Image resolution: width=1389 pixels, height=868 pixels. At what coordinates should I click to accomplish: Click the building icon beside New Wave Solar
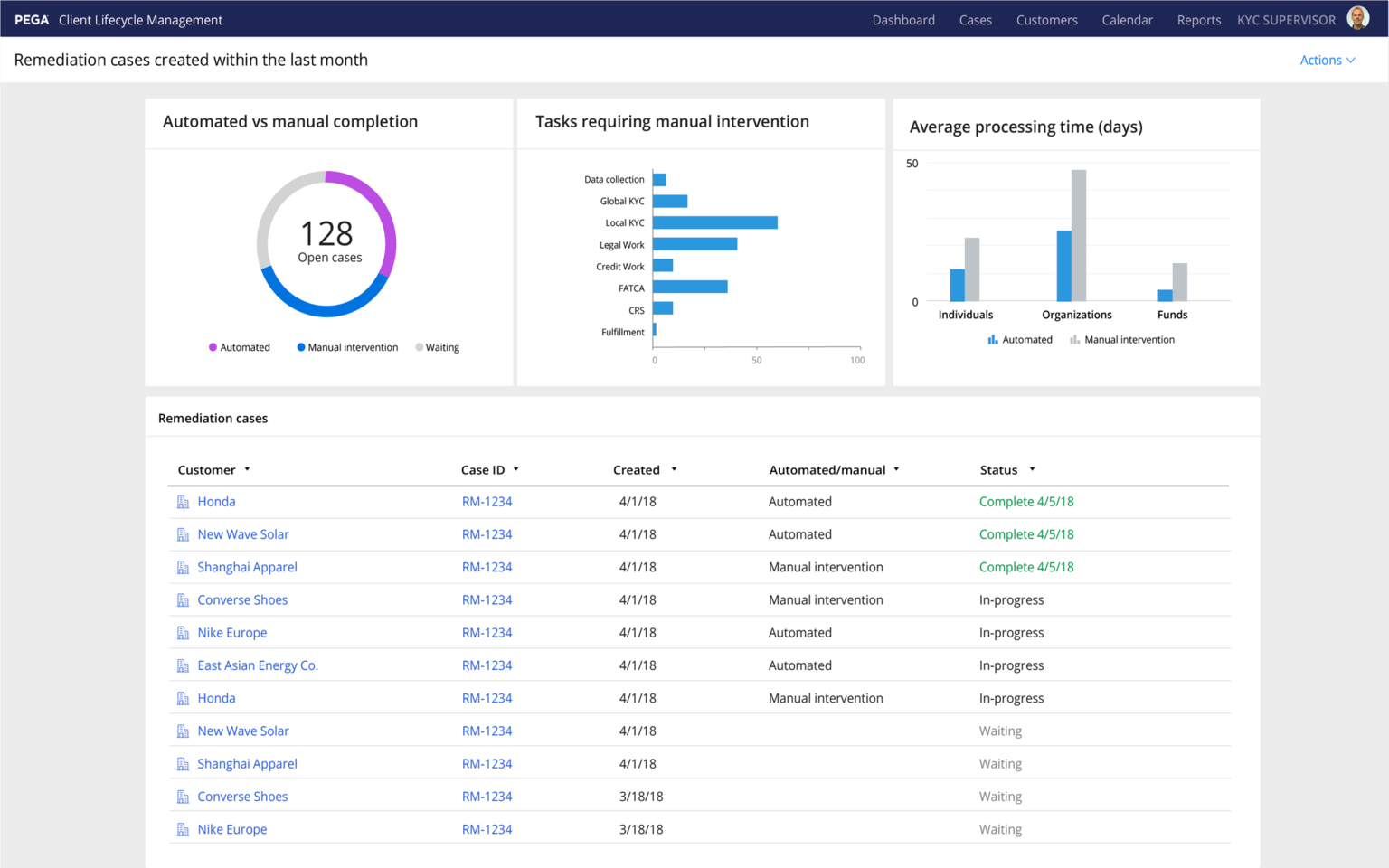click(182, 533)
